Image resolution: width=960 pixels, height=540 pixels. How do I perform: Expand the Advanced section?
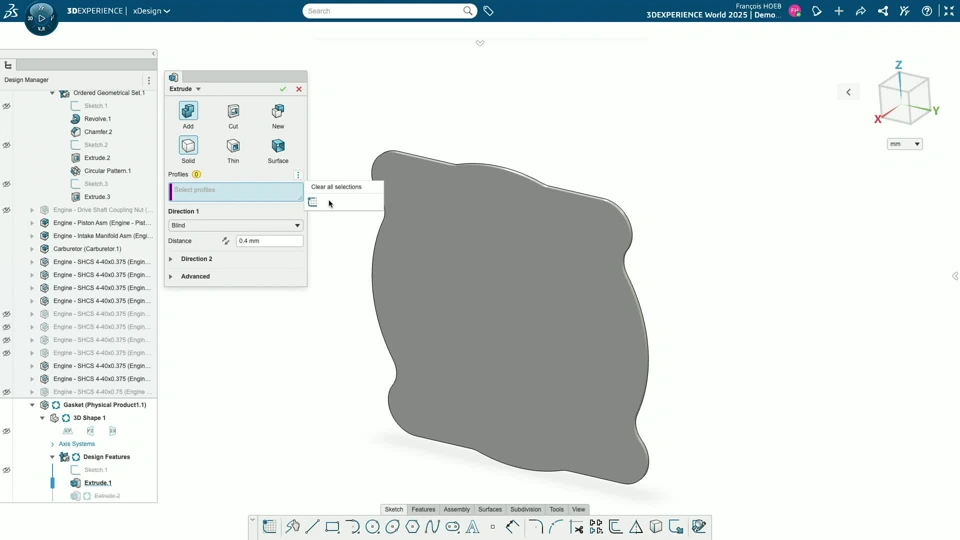(171, 277)
